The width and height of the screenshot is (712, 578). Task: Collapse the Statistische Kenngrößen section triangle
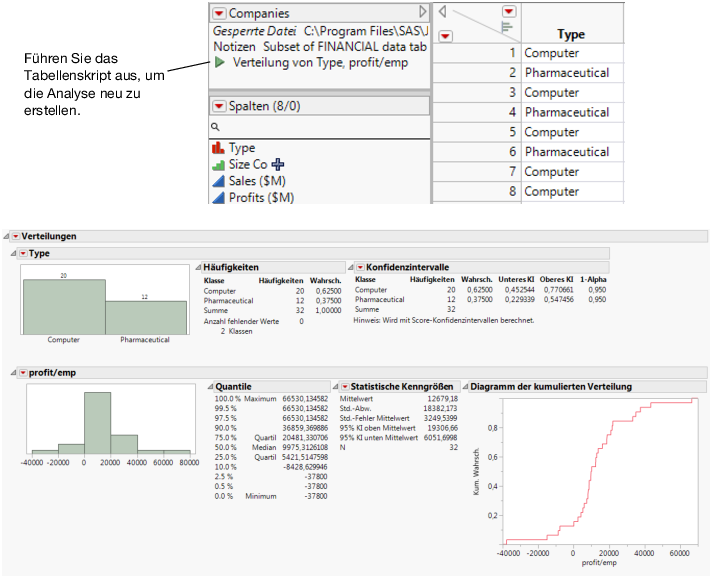tap(336, 387)
